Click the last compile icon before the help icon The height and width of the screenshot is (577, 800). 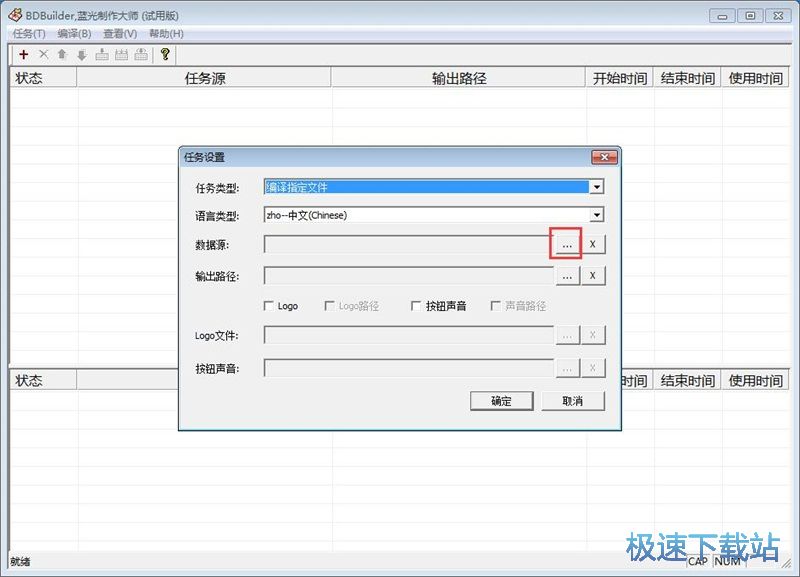coord(141,55)
